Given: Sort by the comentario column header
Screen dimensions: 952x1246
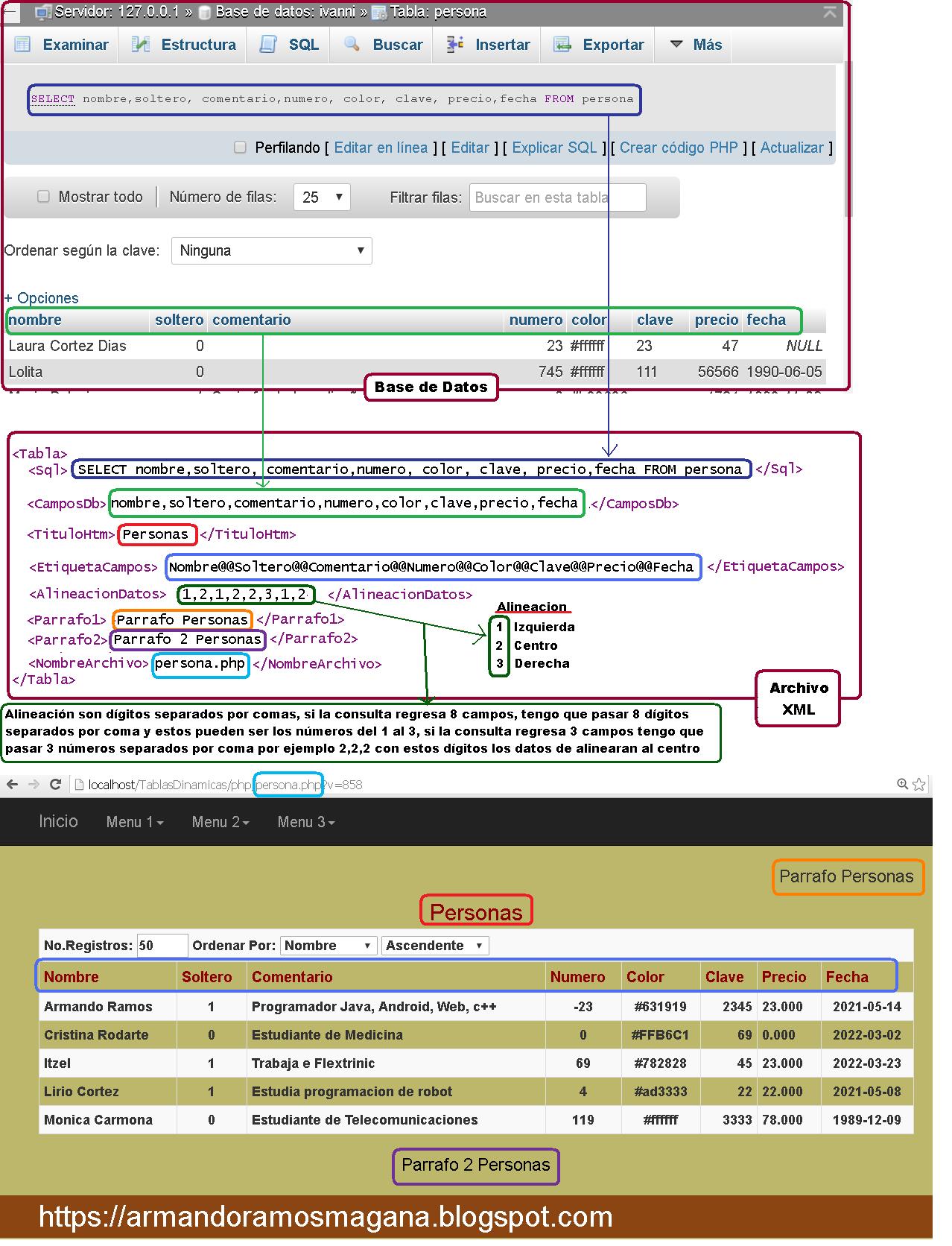Looking at the screenshot, I should pos(252,320).
